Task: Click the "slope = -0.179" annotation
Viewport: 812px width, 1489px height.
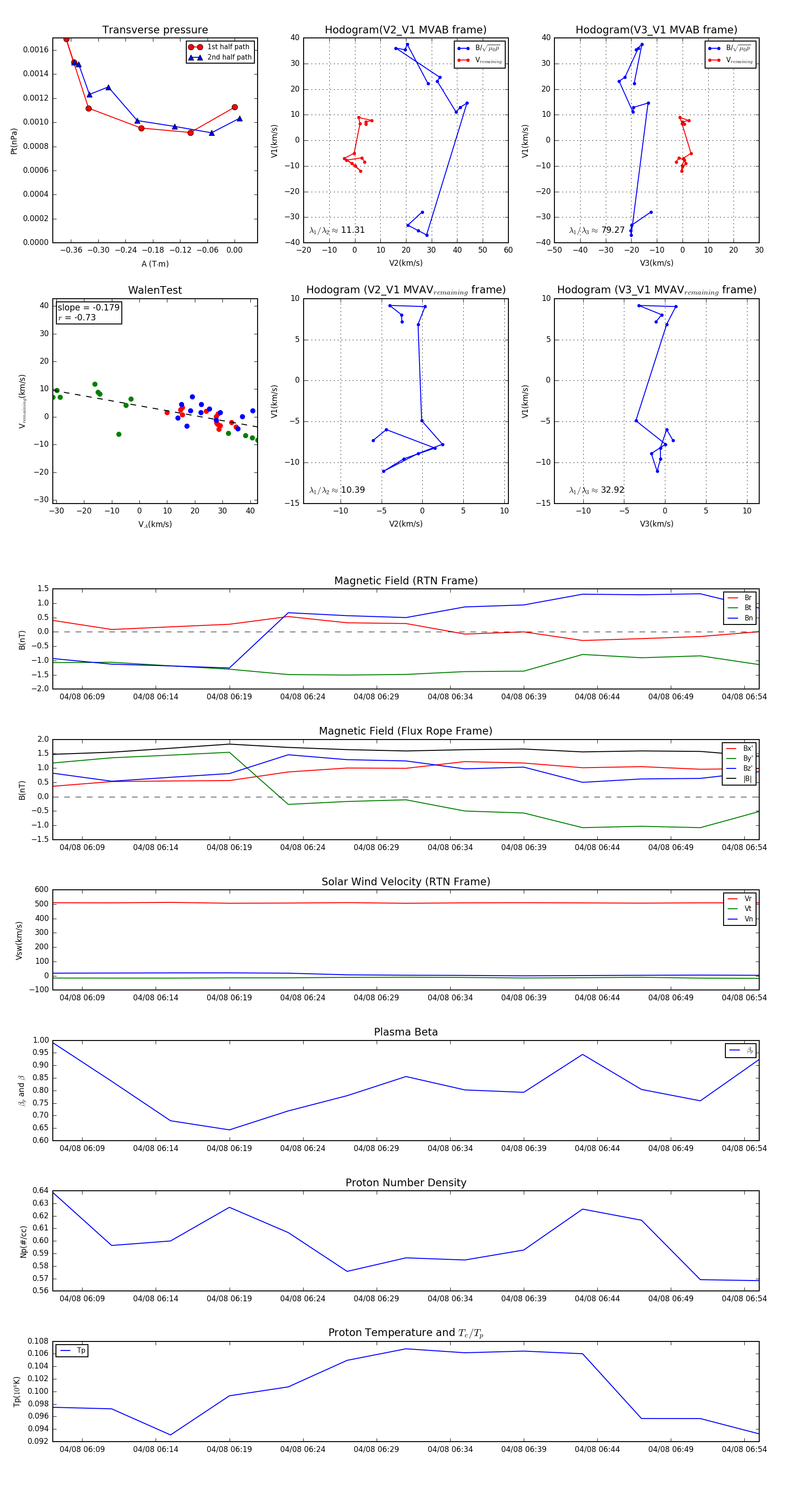Action: pyautogui.click(x=88, y=308)
